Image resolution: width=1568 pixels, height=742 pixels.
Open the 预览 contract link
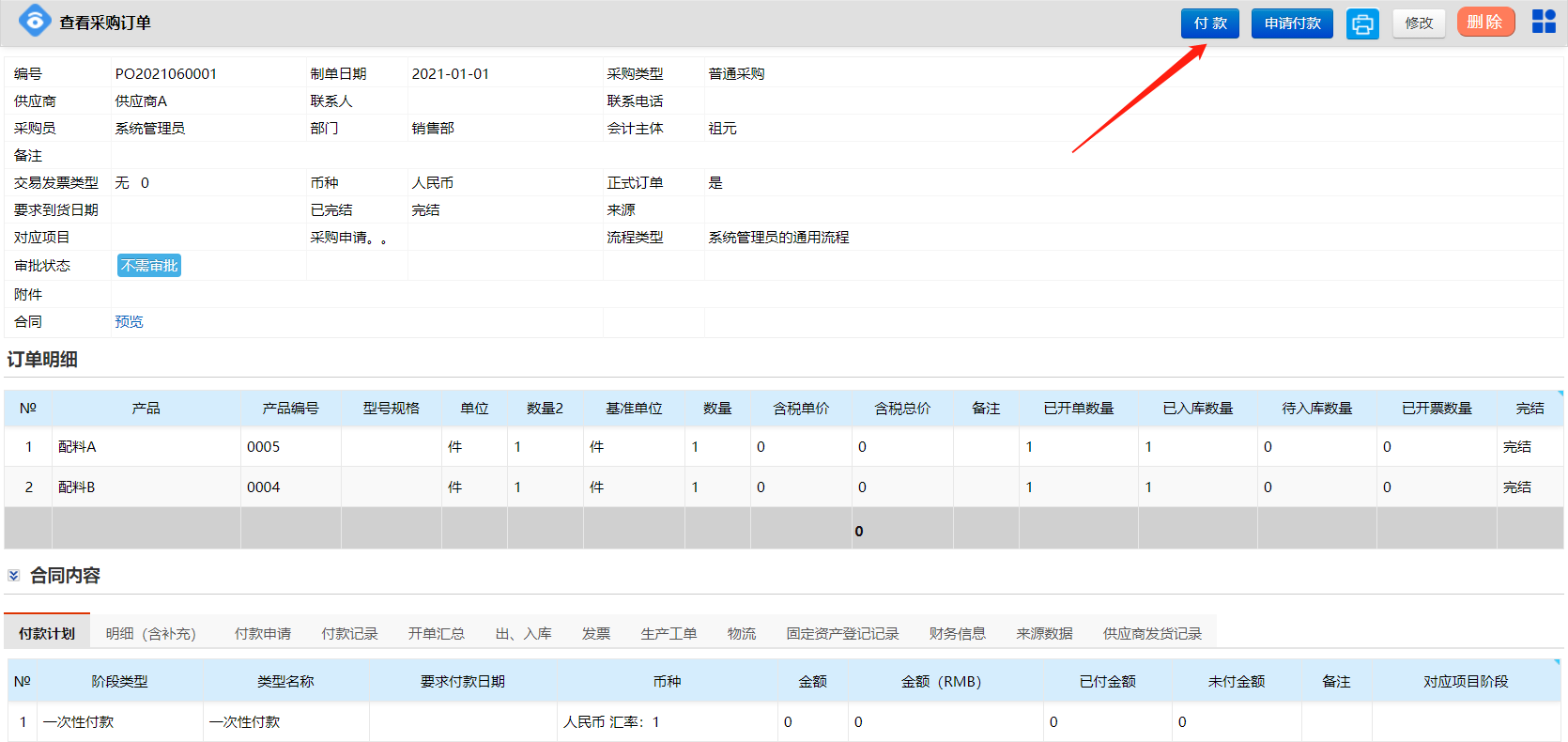click(x=129, y=322)
